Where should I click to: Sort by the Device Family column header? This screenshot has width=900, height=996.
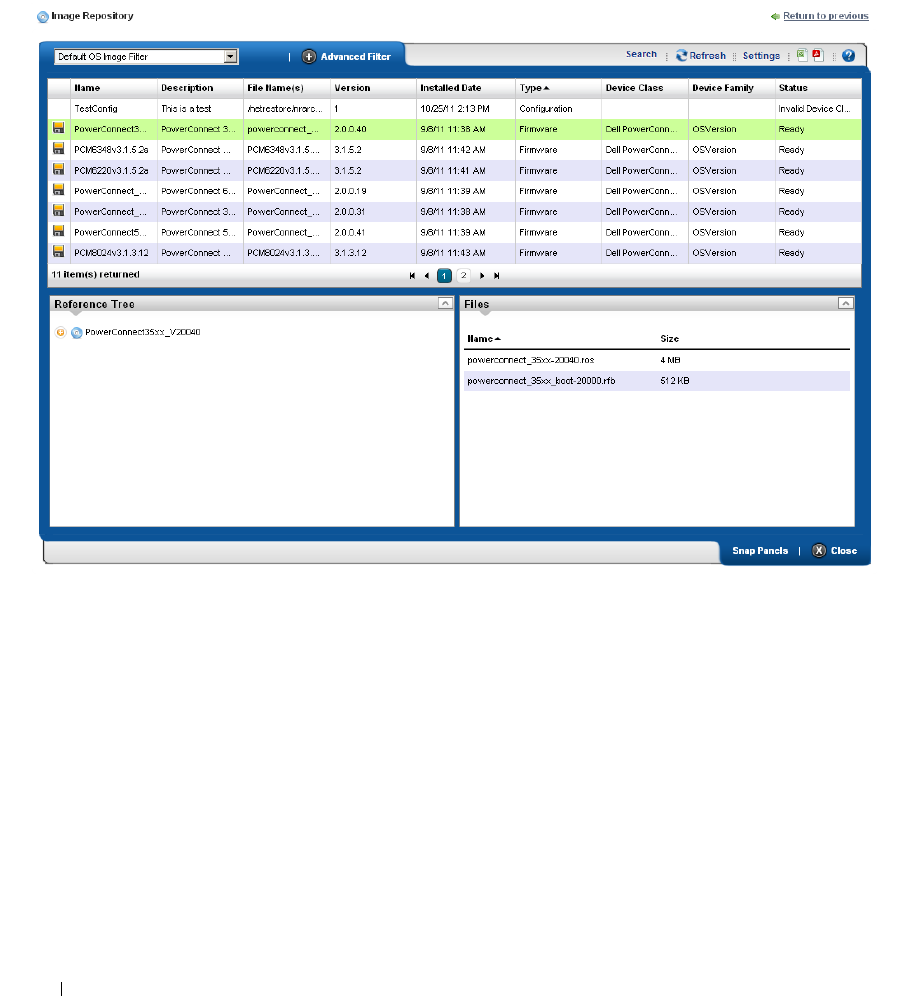[723, 88]
